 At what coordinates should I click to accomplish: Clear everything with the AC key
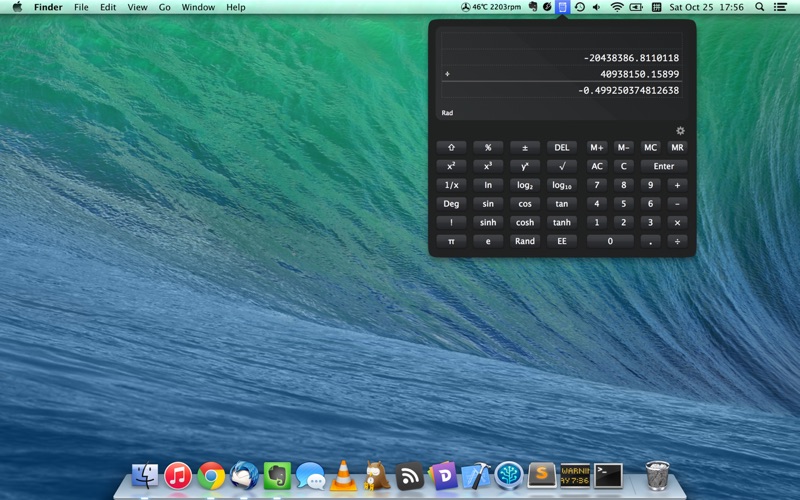point(597,166)
